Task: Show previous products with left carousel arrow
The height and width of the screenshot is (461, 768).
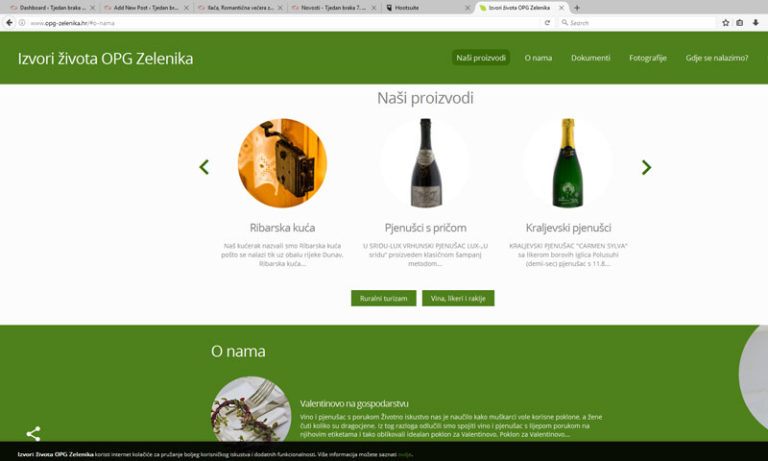Action: (x=204, y=167)
